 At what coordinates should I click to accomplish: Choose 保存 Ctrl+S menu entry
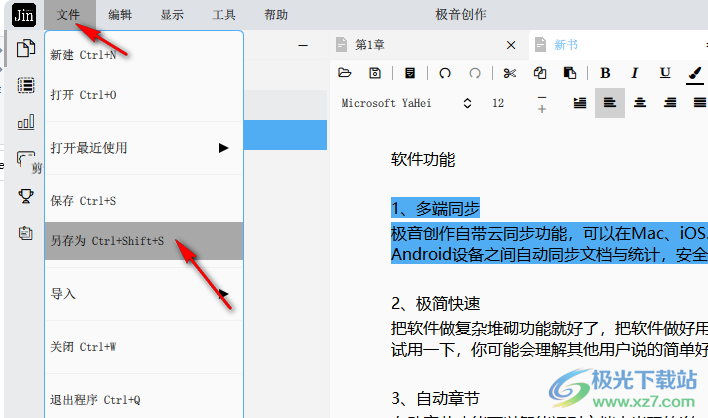pyautogui.click(x=144, y=200)
